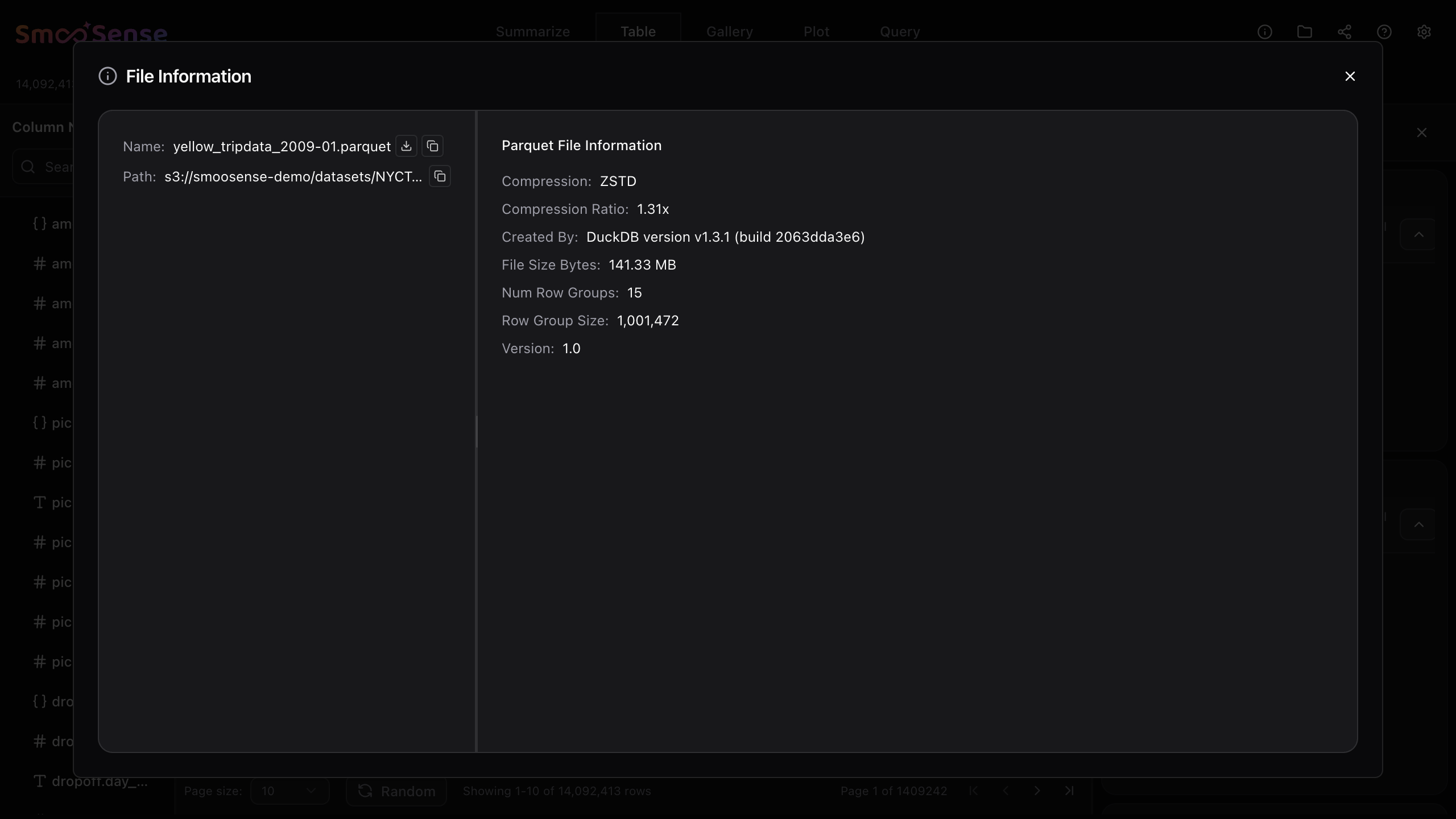The image size is (1456, 819).
Task: Open the Page size dropdown
Action: tap(290, 791)
